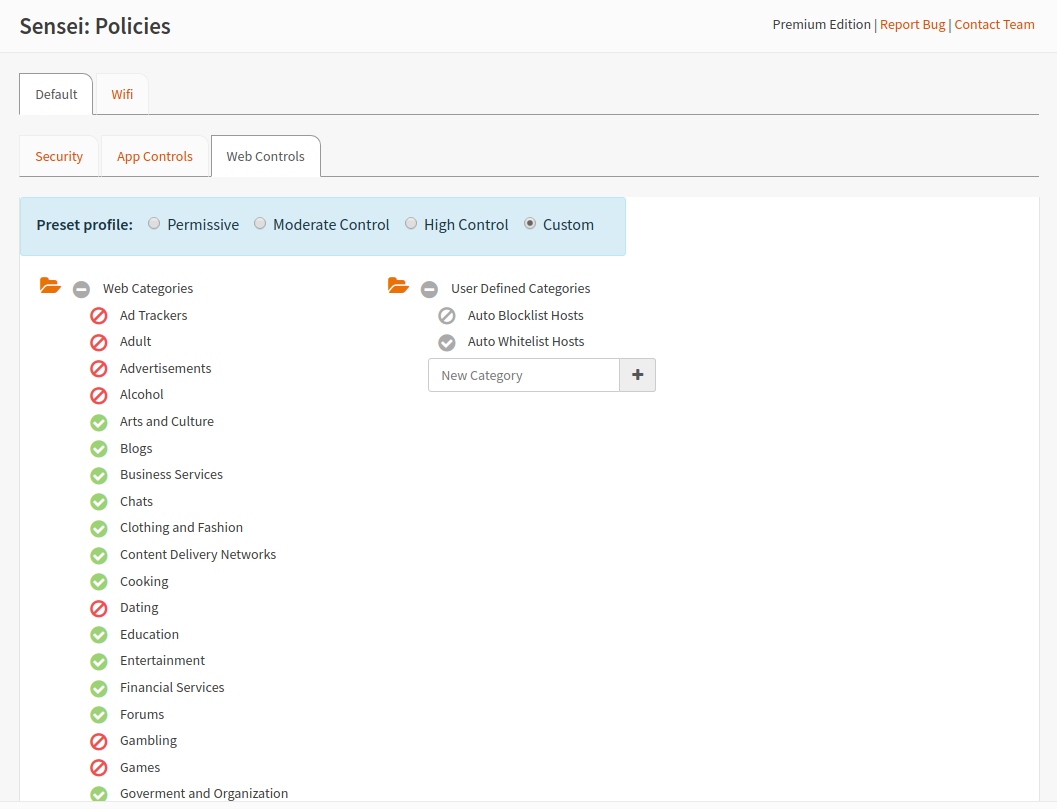Focus the New Category input field
This screenshot has height=809, width=1057.
pos(524,375)
